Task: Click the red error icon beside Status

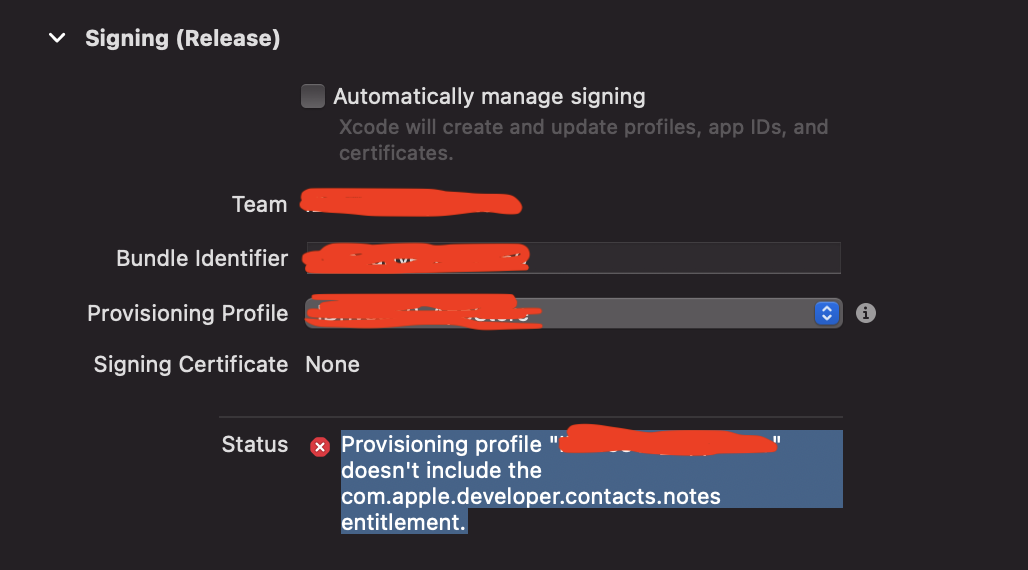Action: pyautogui.click(x=320, y=447)
